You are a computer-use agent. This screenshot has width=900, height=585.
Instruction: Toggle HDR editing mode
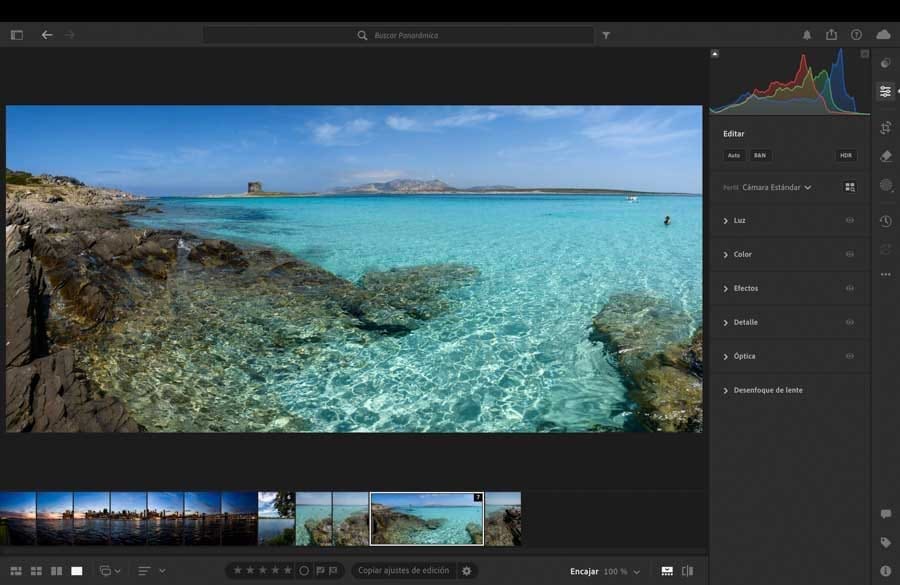click(x=846, y=156)
